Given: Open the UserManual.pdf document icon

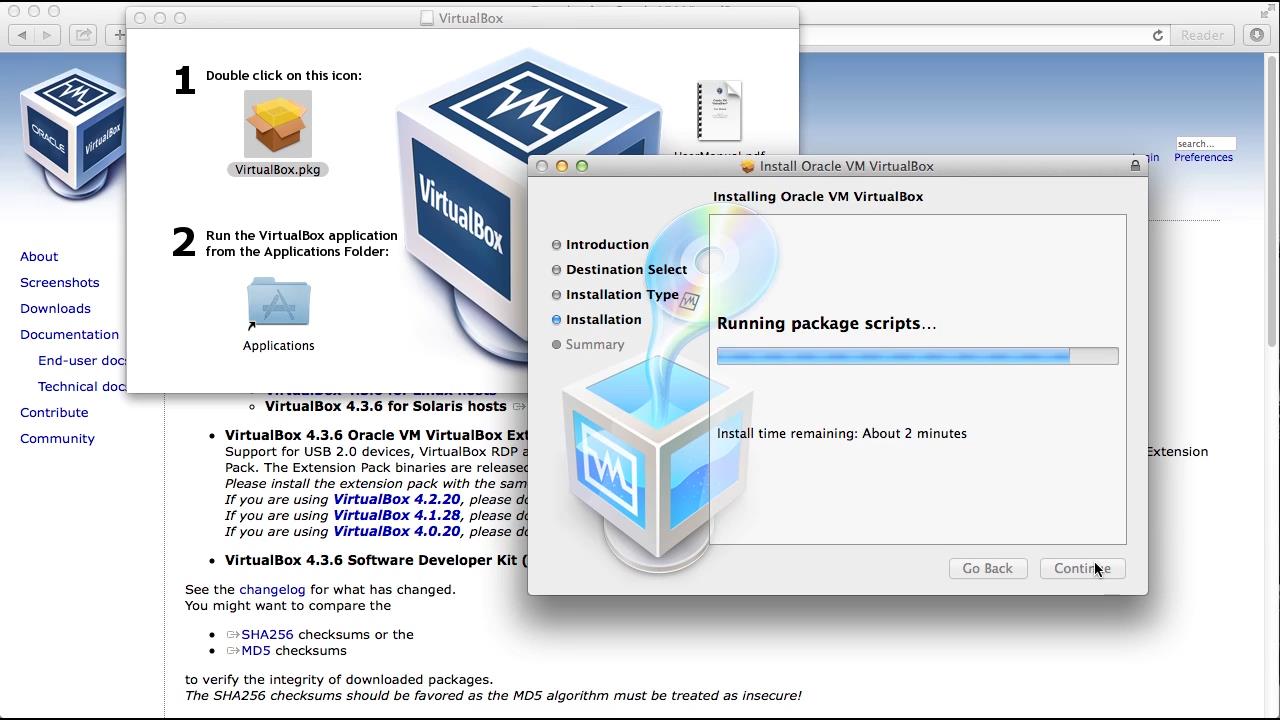Looking at the screenshot, I should tap(719, 111).
